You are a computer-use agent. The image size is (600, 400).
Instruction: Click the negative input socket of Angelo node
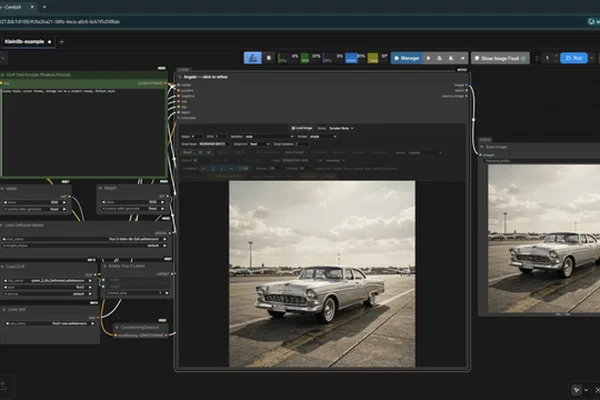[x=179, y=96]
